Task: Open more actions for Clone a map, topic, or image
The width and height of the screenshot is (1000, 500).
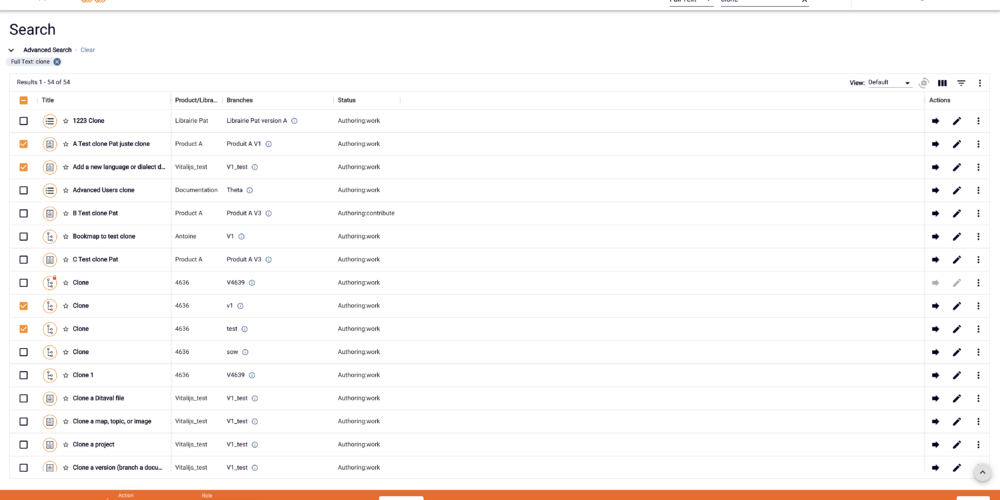Action: tap(978, 422)
